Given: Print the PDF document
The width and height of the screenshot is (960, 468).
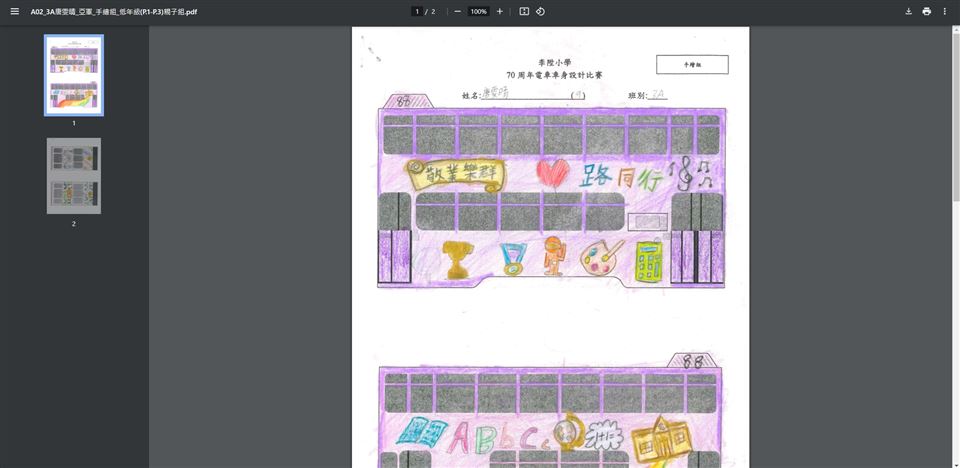Looking at the screenshot, I should click(x=926, y=12).
